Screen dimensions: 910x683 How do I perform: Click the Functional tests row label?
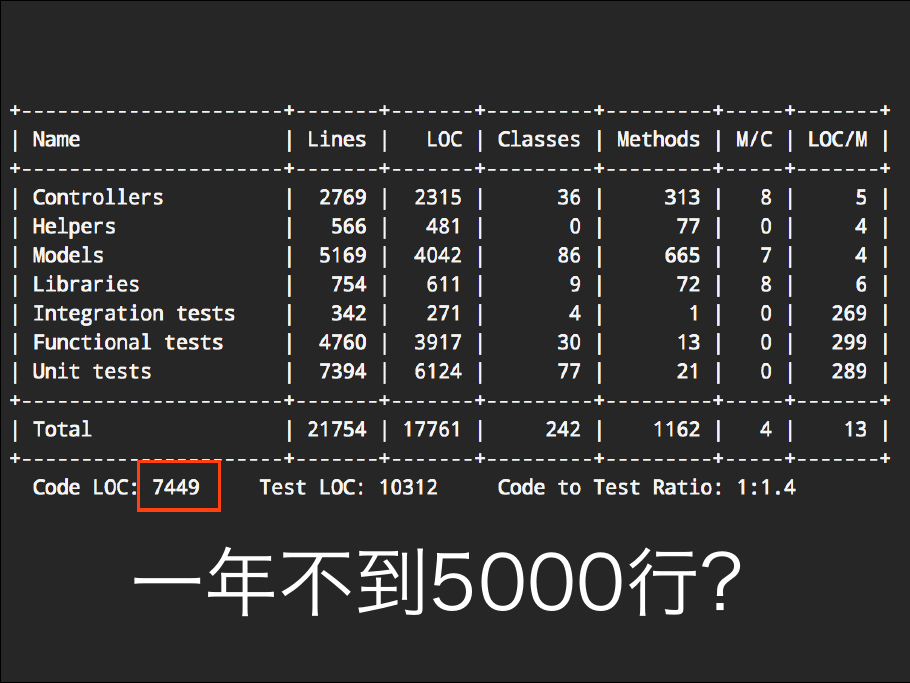coord(128,343)
